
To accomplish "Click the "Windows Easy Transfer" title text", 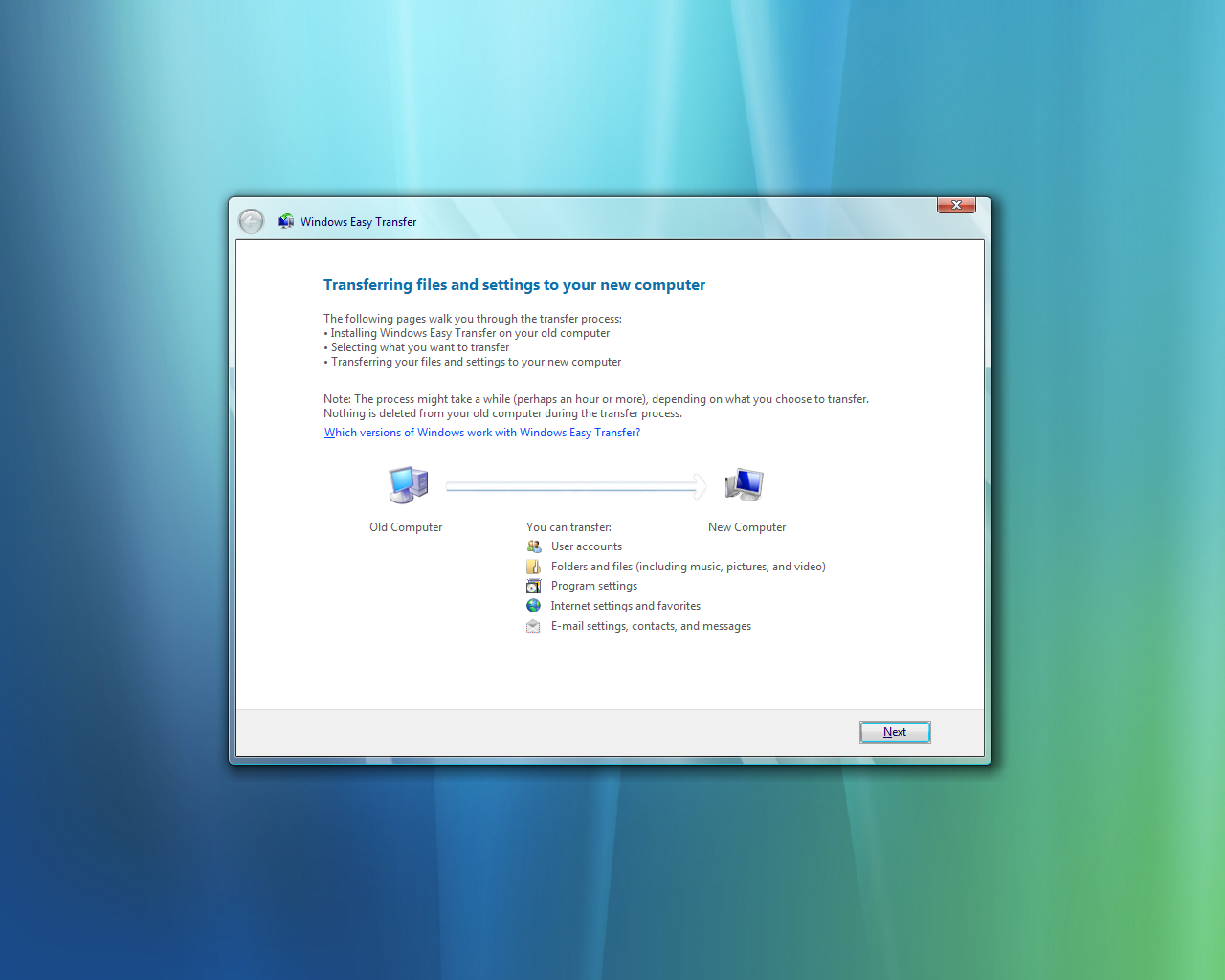I will coord(358,222).
